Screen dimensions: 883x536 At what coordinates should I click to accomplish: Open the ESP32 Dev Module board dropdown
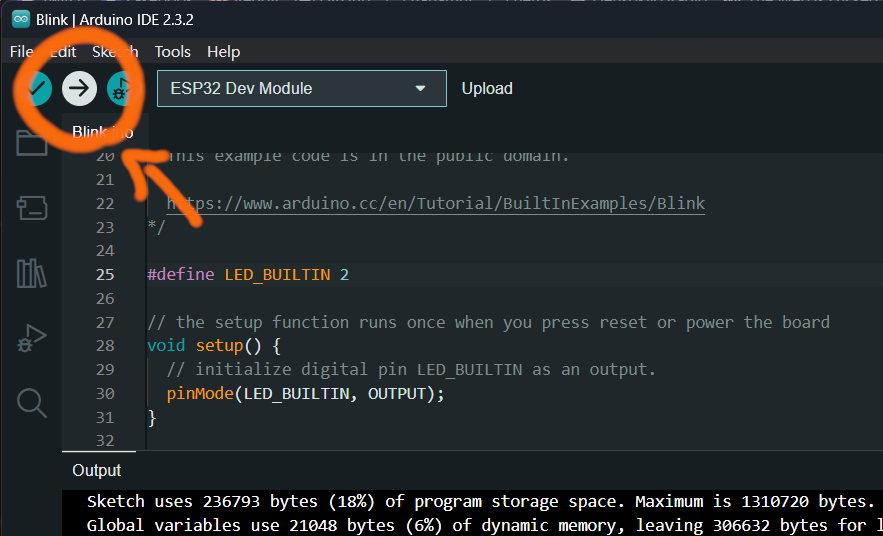302,88
